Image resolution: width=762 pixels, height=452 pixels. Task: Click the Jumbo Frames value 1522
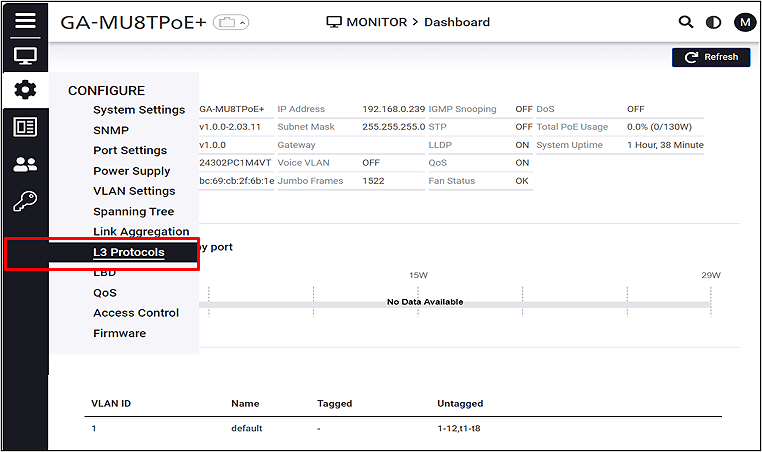click(373, 181)
